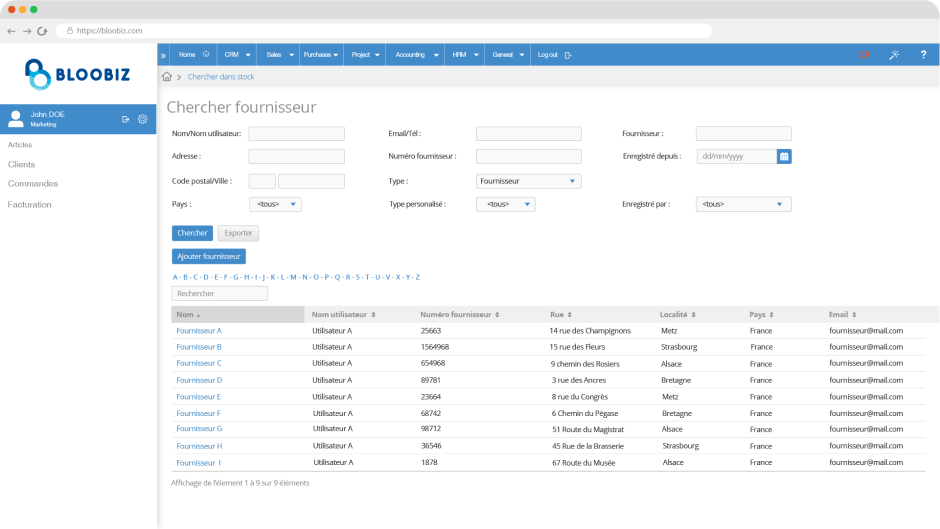Click John DOE user avatar icon
The width and height of the screenshot is (940, 529).
16,119
